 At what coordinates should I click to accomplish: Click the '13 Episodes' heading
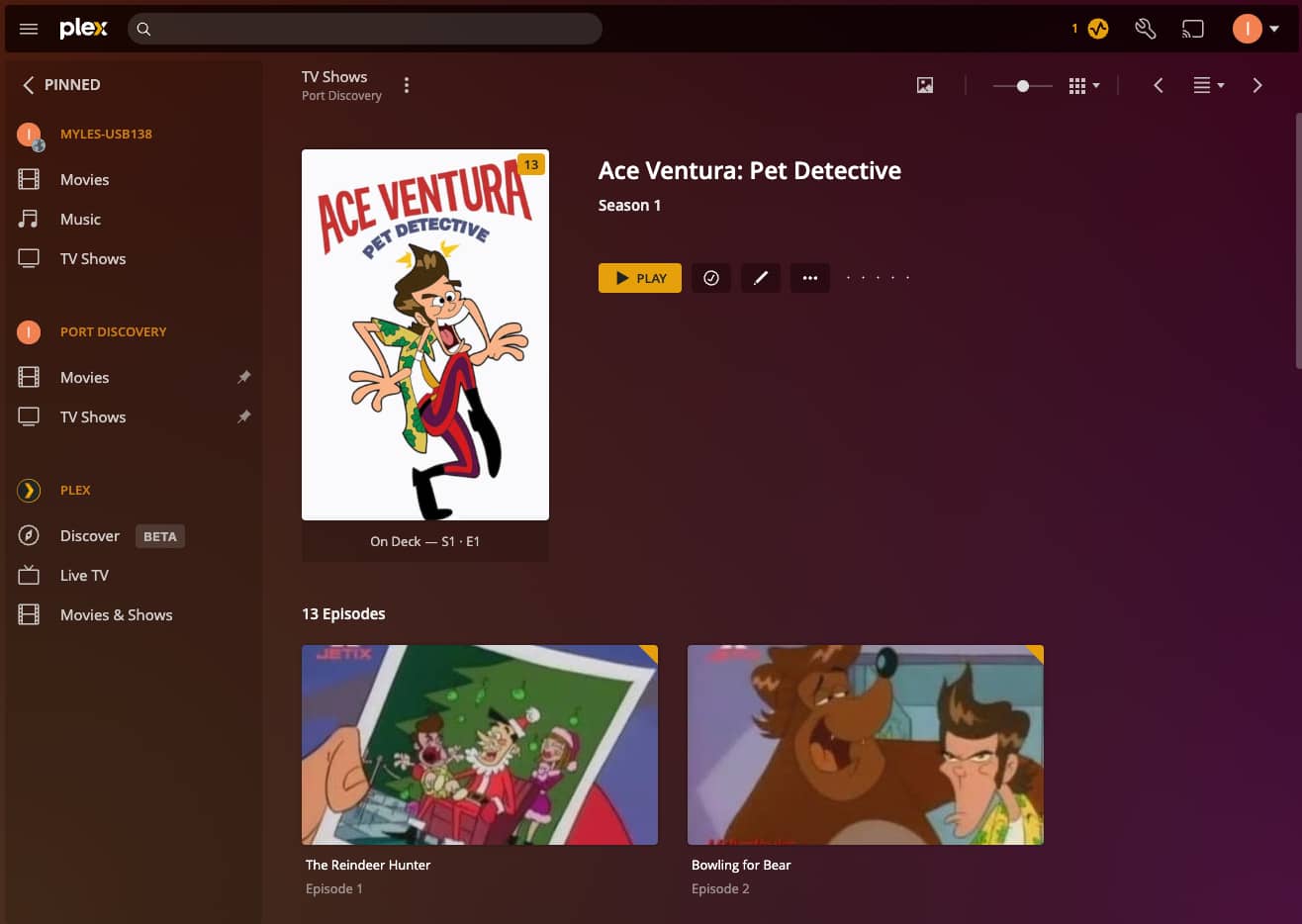343,613
